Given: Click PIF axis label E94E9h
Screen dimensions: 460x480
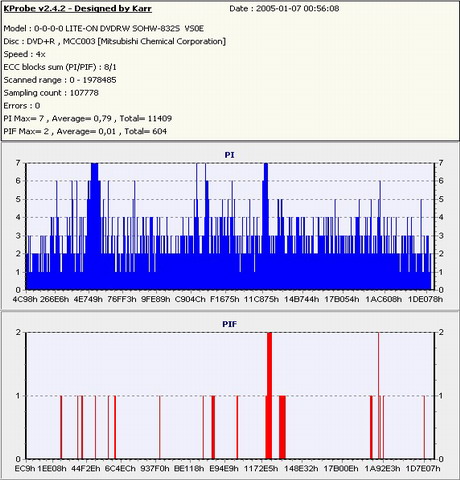Looking at the screenshot, I should (224, 469).
